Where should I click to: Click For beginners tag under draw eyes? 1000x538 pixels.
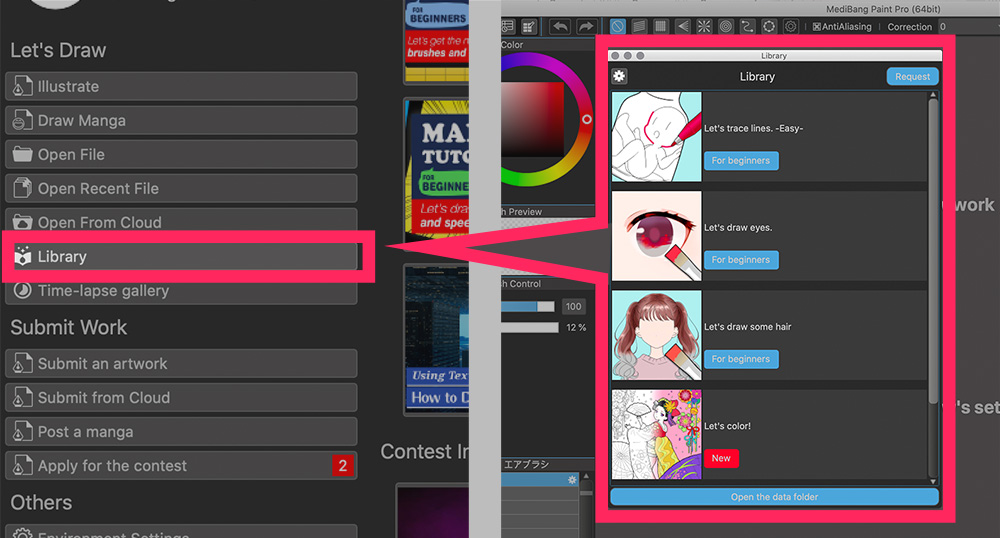[741, 260]
